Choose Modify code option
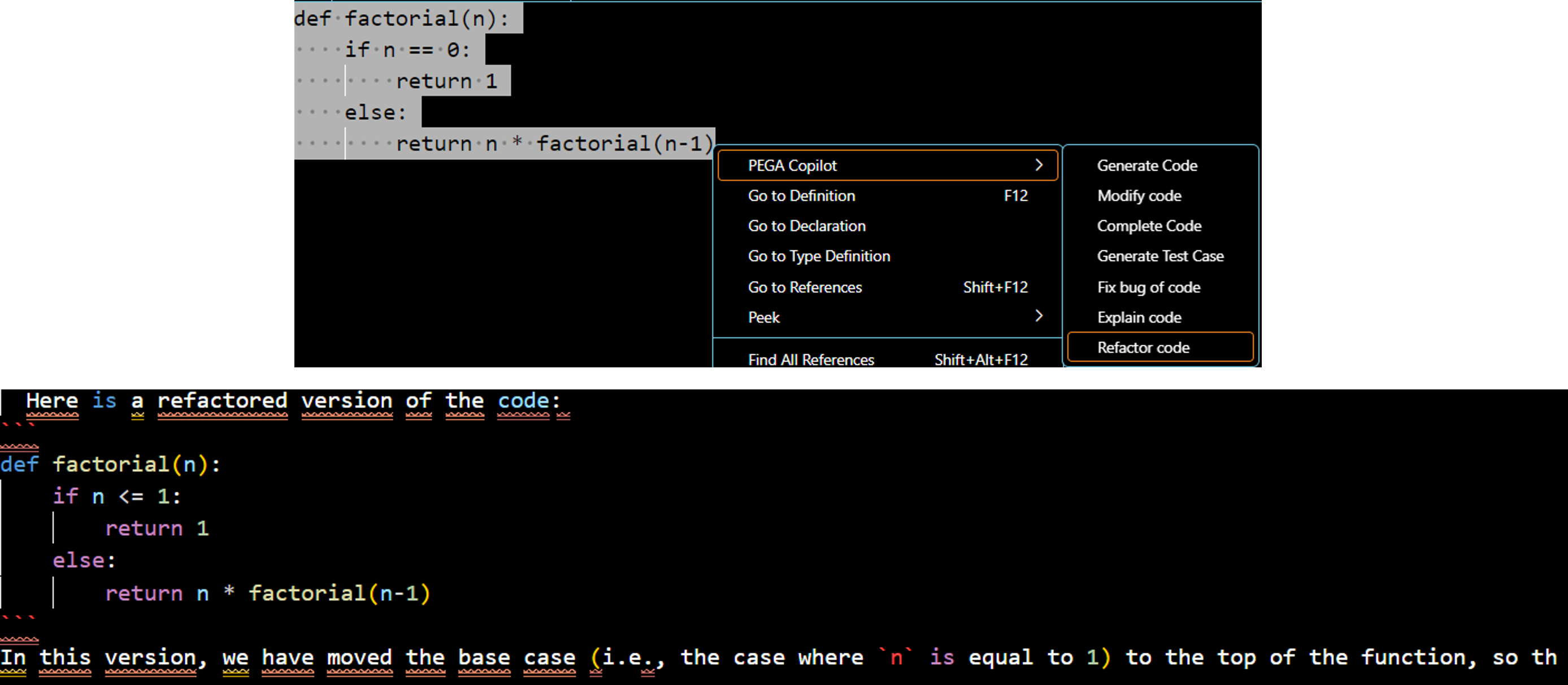The width and height of the screenshot is (1568, 685). (x=1160, y=196)
